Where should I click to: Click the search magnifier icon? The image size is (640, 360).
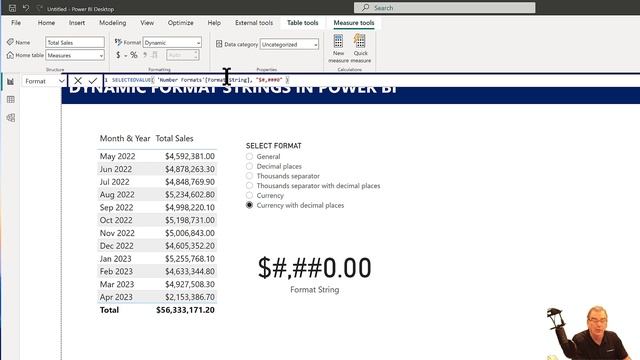click(365, 8)
